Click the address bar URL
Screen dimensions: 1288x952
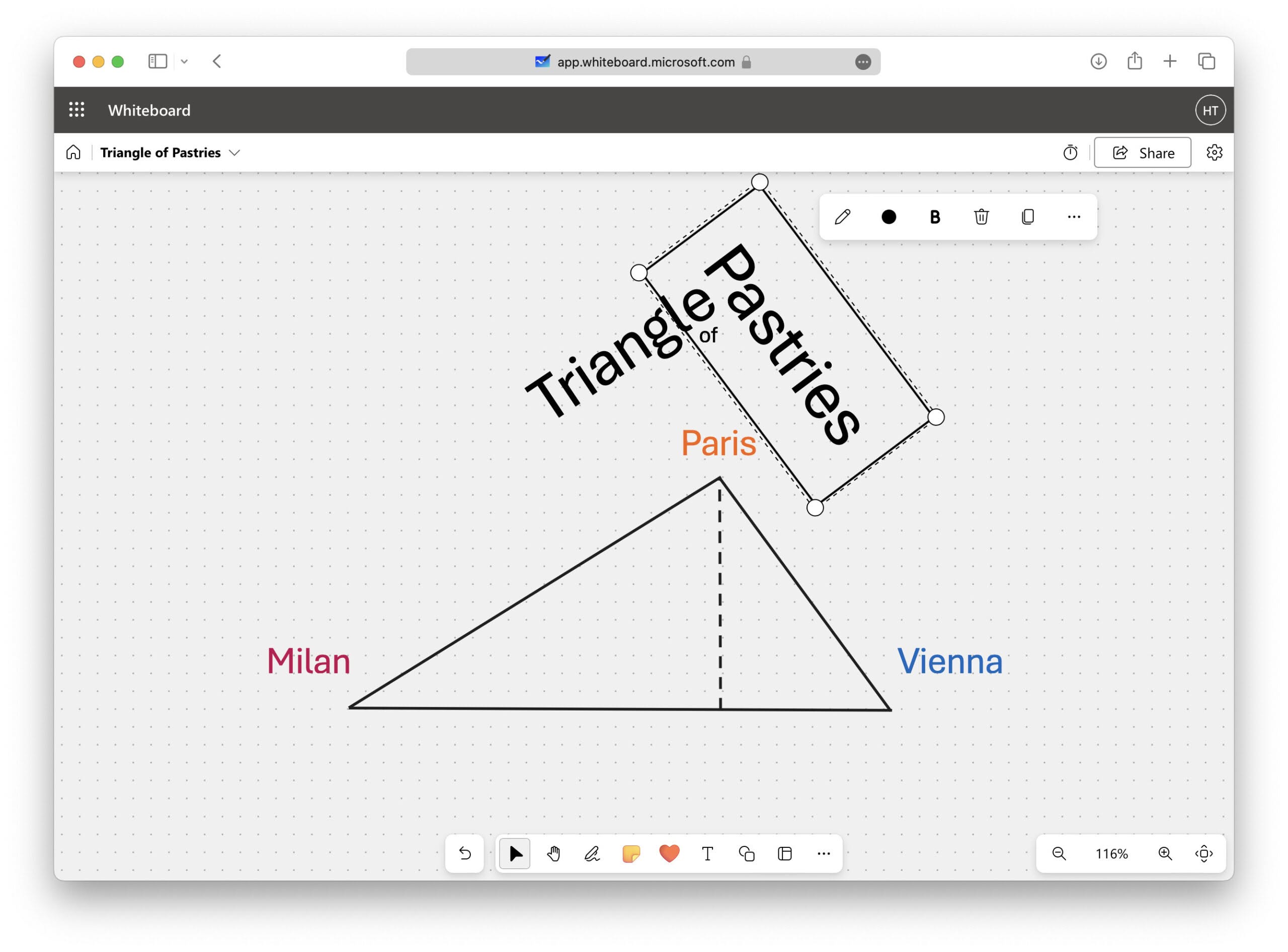pos(646,62)
